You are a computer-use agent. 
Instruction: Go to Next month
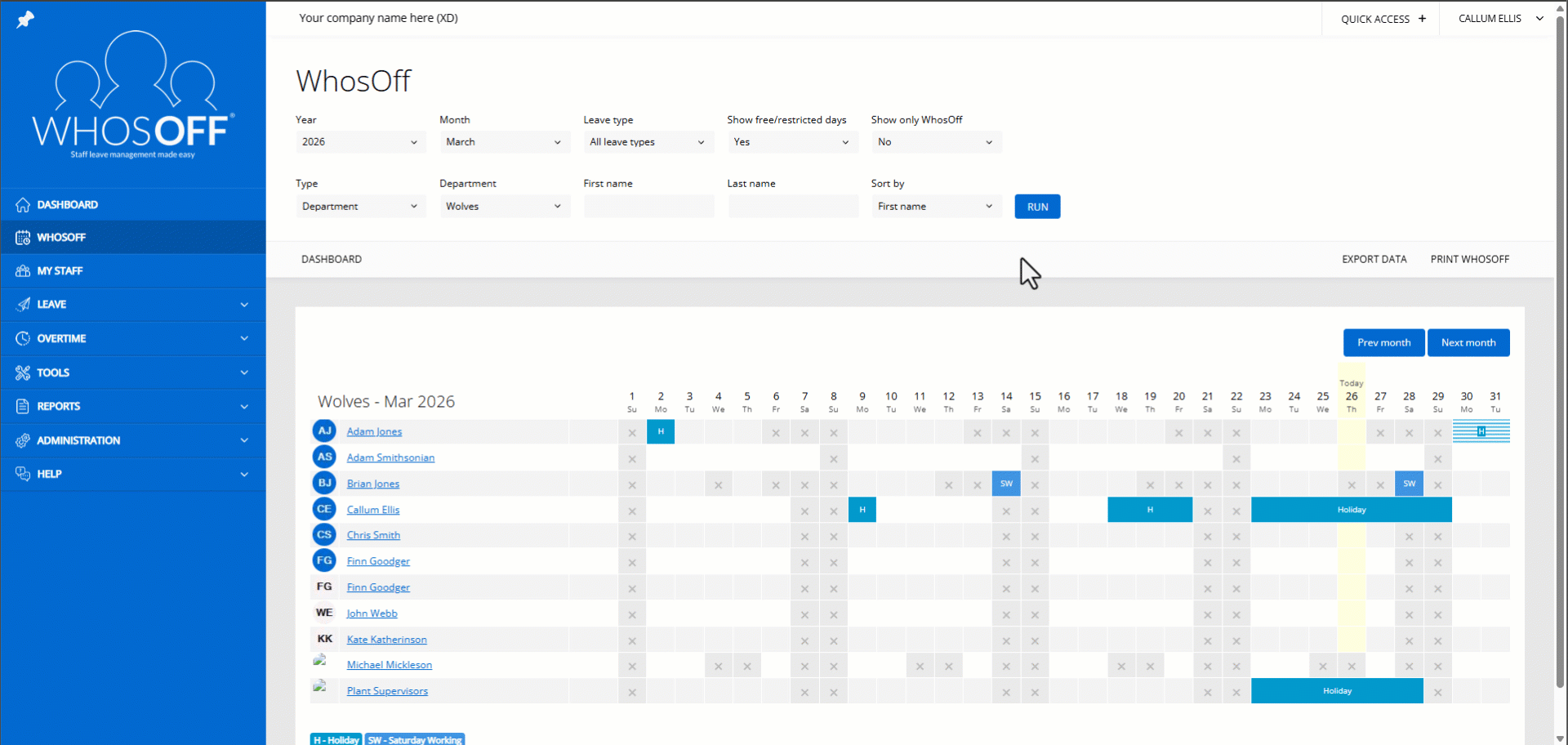[x=1468, y=343]
